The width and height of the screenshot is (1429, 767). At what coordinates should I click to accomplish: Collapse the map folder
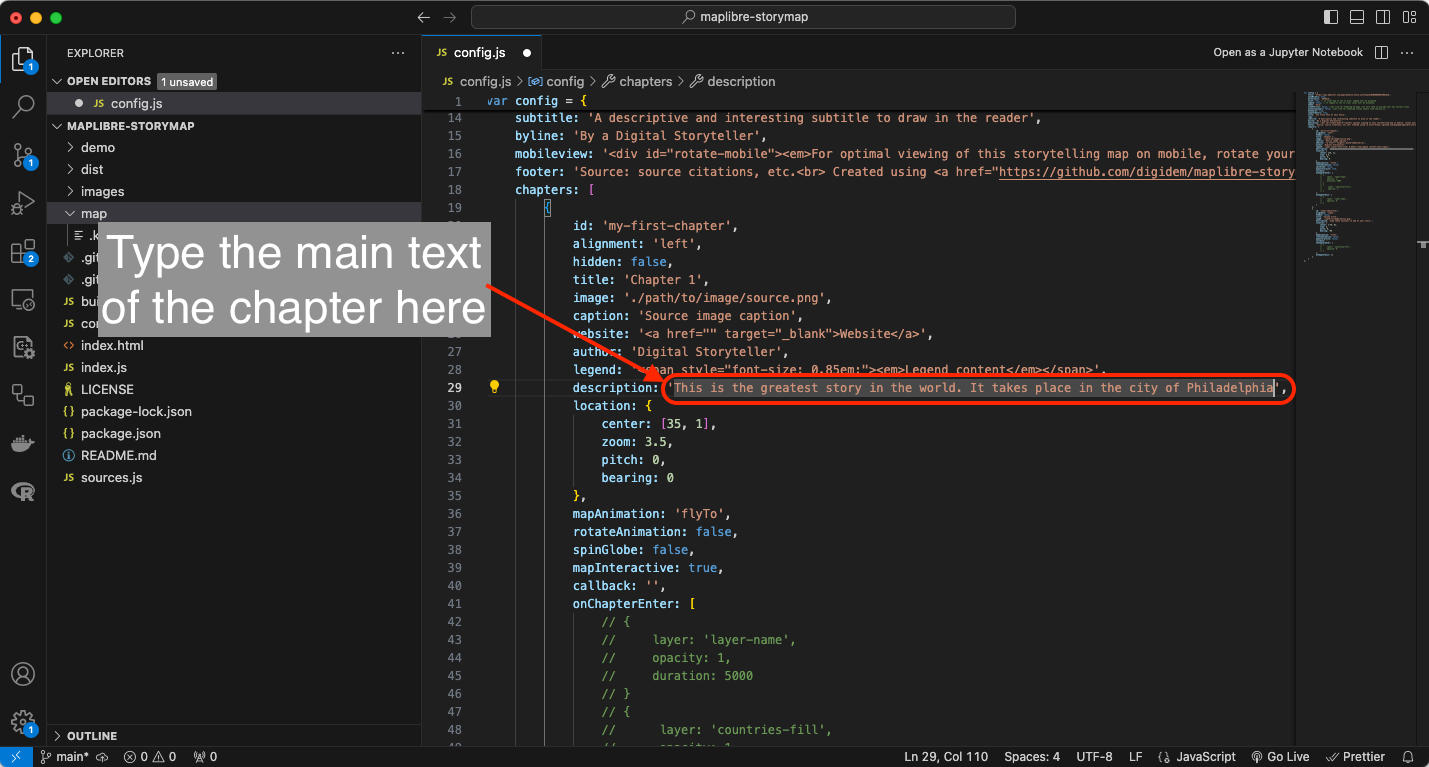point(94,213)
